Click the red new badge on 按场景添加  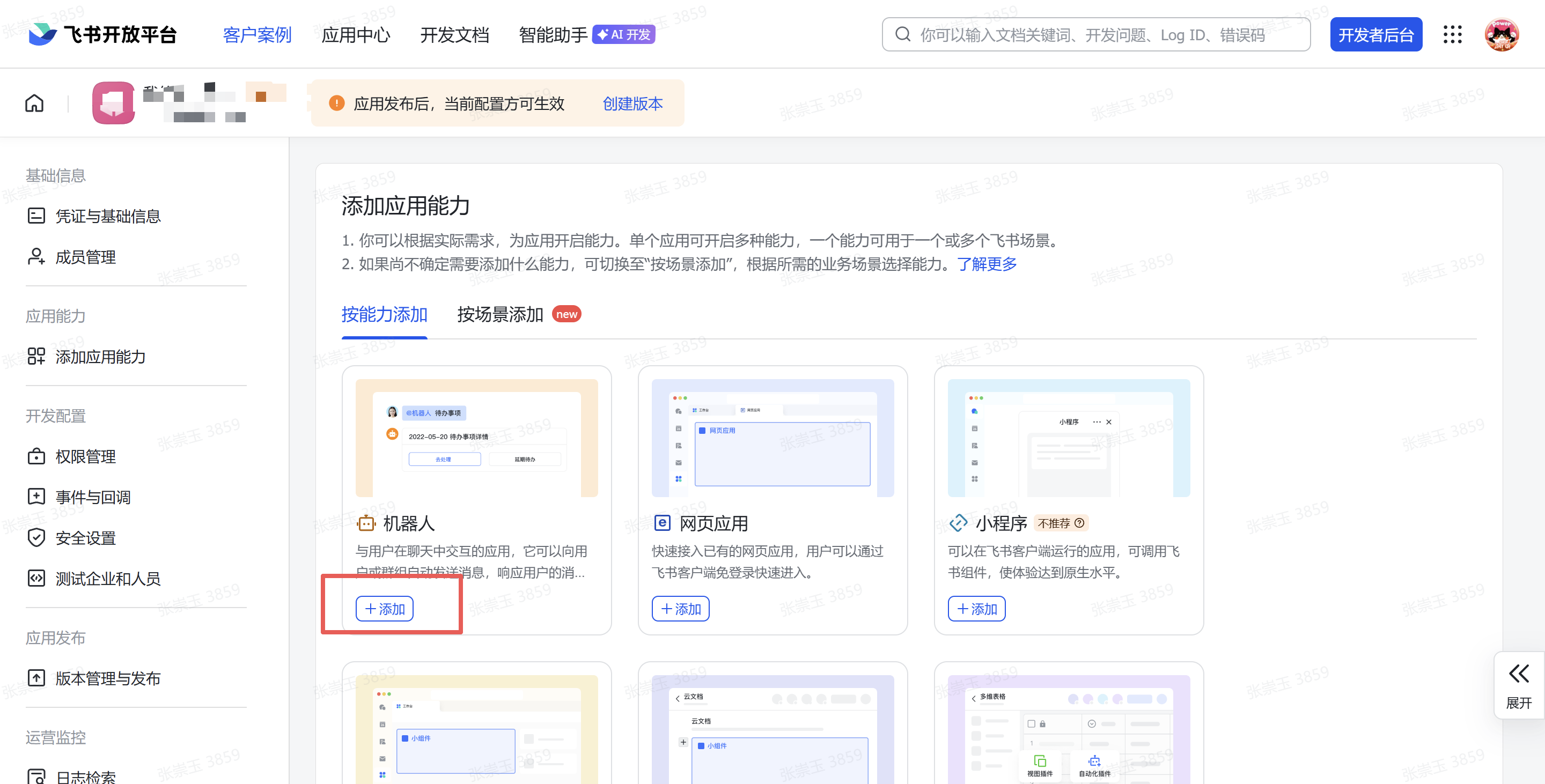[566, 314]
